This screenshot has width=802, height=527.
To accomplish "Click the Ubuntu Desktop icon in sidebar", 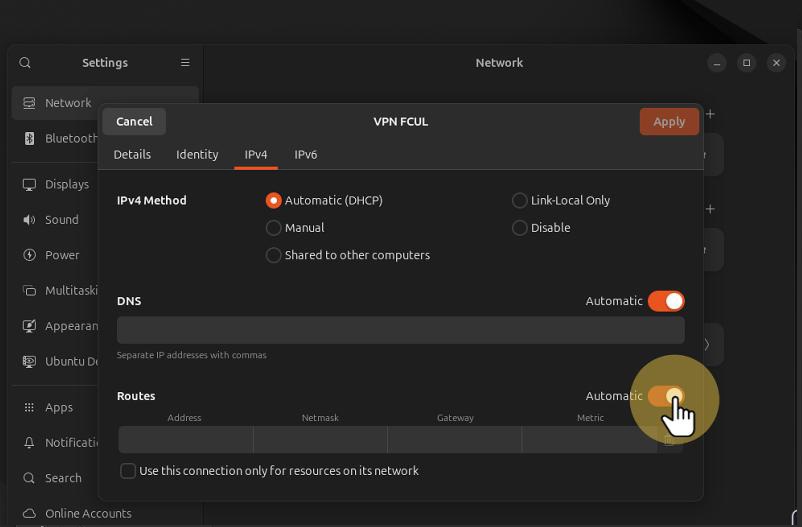I will coord(29,361).
